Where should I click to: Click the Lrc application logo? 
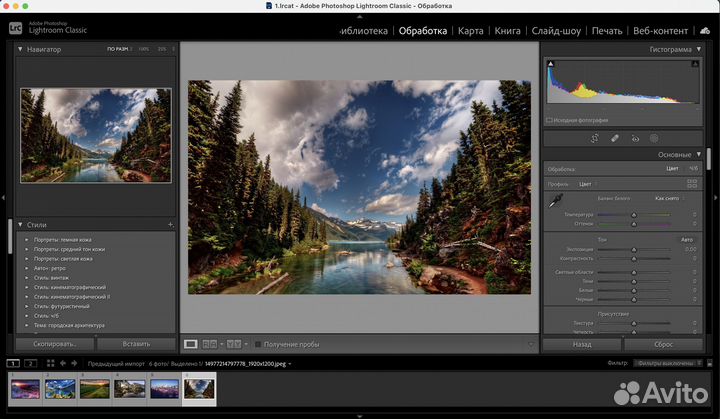(x=15, y=28)
